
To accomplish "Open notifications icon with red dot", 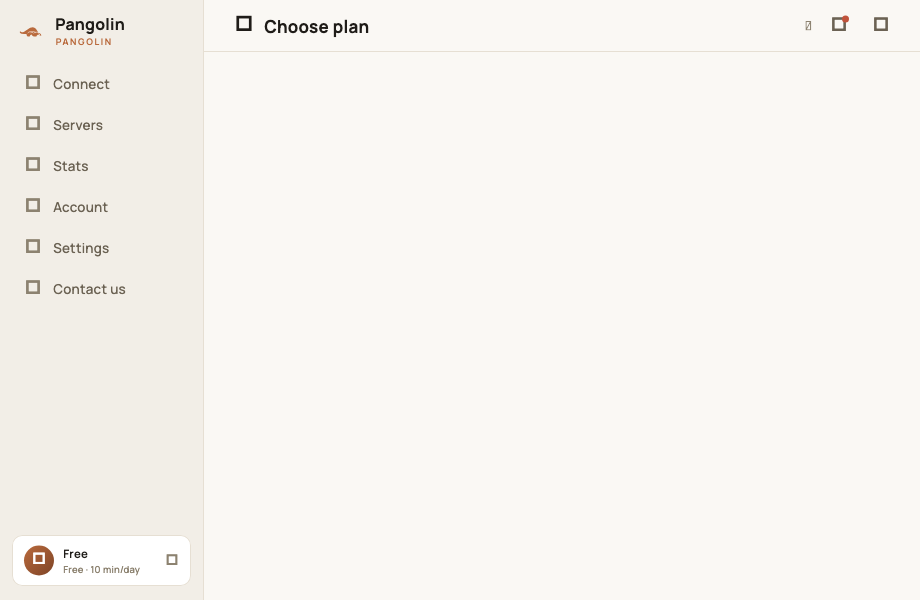I will click(840, 24).
